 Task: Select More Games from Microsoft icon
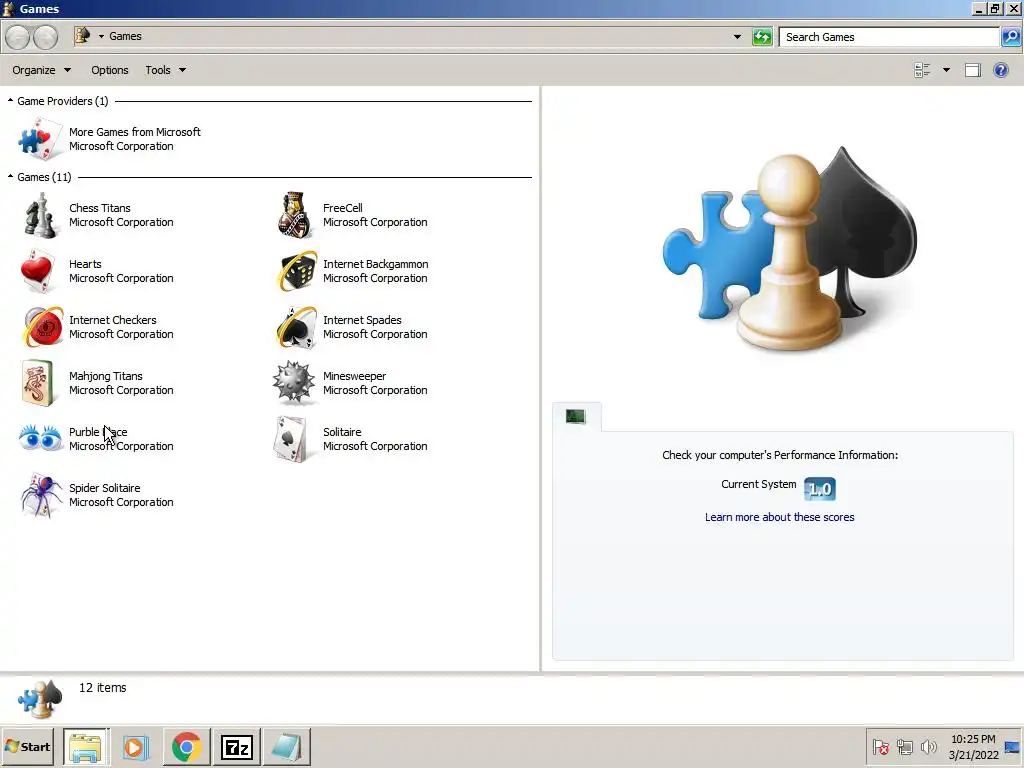tap(40, 138)
